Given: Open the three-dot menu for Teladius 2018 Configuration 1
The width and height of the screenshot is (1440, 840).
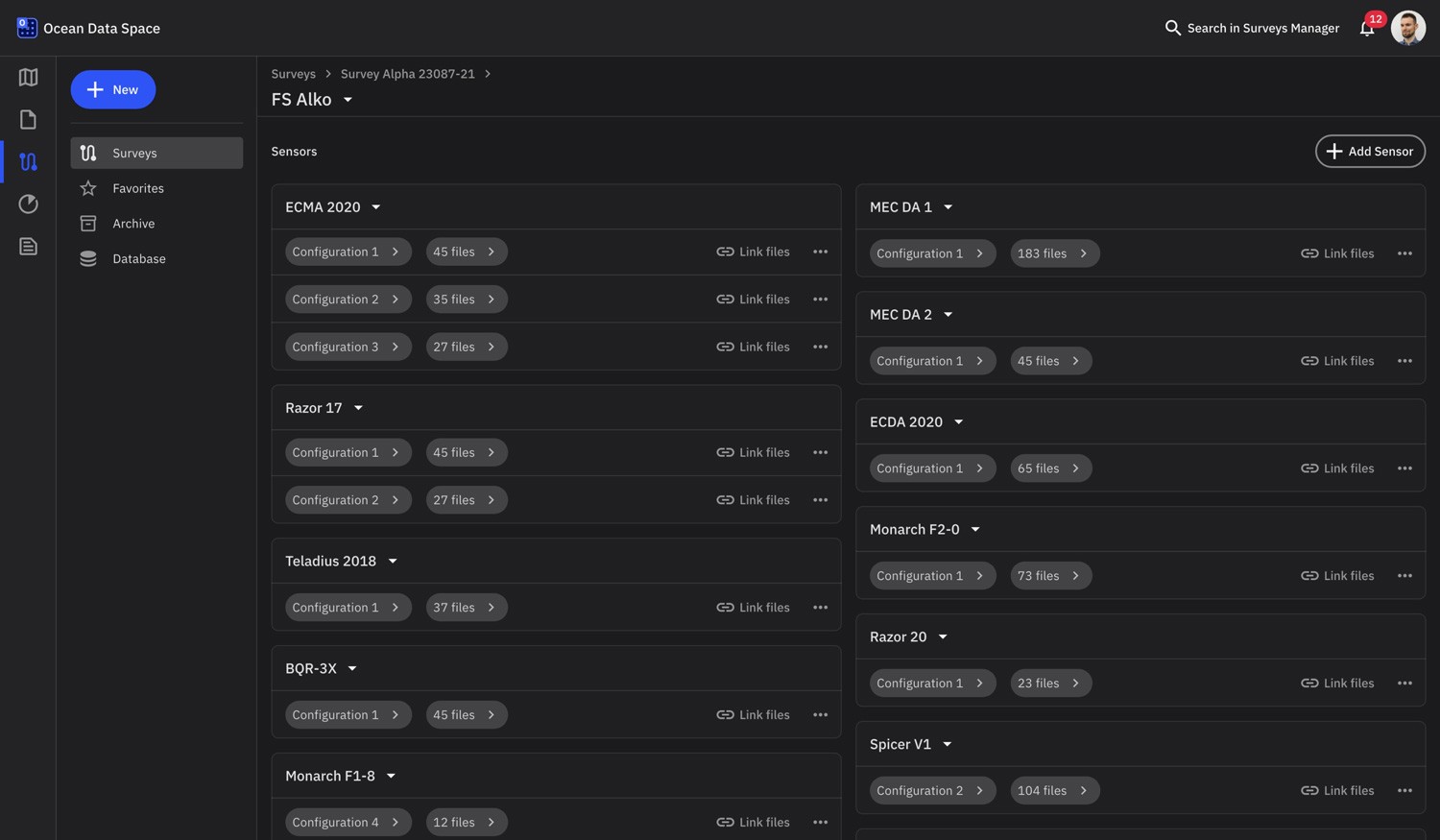Looking at the screenshot, I should (x=821, y=607).
